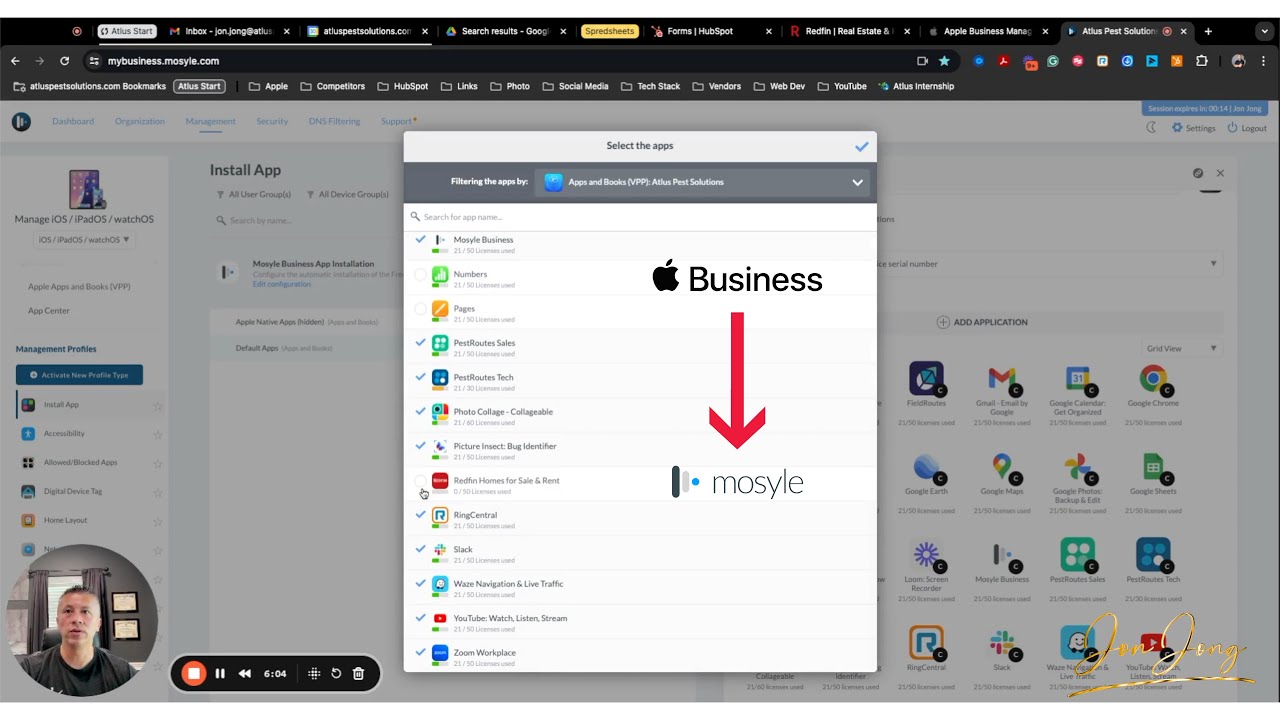Click the RingCentral app icon in list
The image size is (1280, 720).
440,515
